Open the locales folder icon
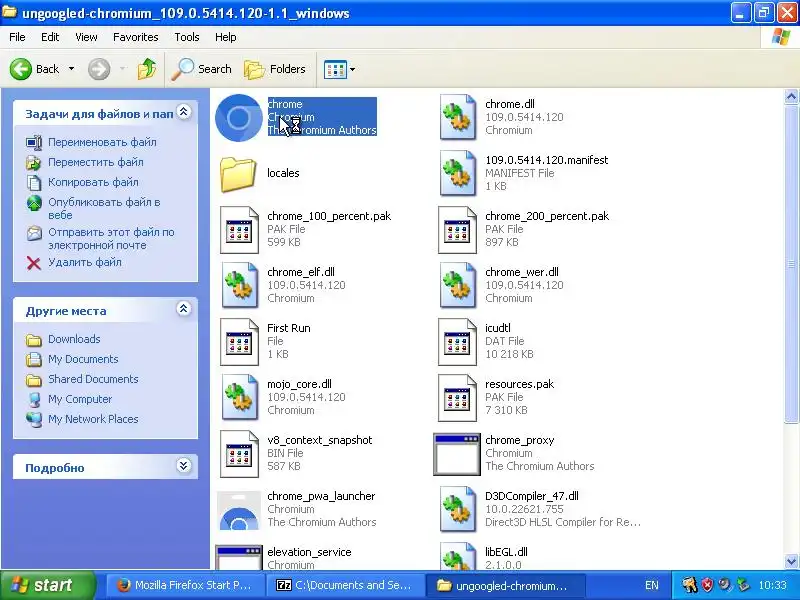Image resolution: width=800 pixels, height=600 pixels. click(x=238, y=174)
